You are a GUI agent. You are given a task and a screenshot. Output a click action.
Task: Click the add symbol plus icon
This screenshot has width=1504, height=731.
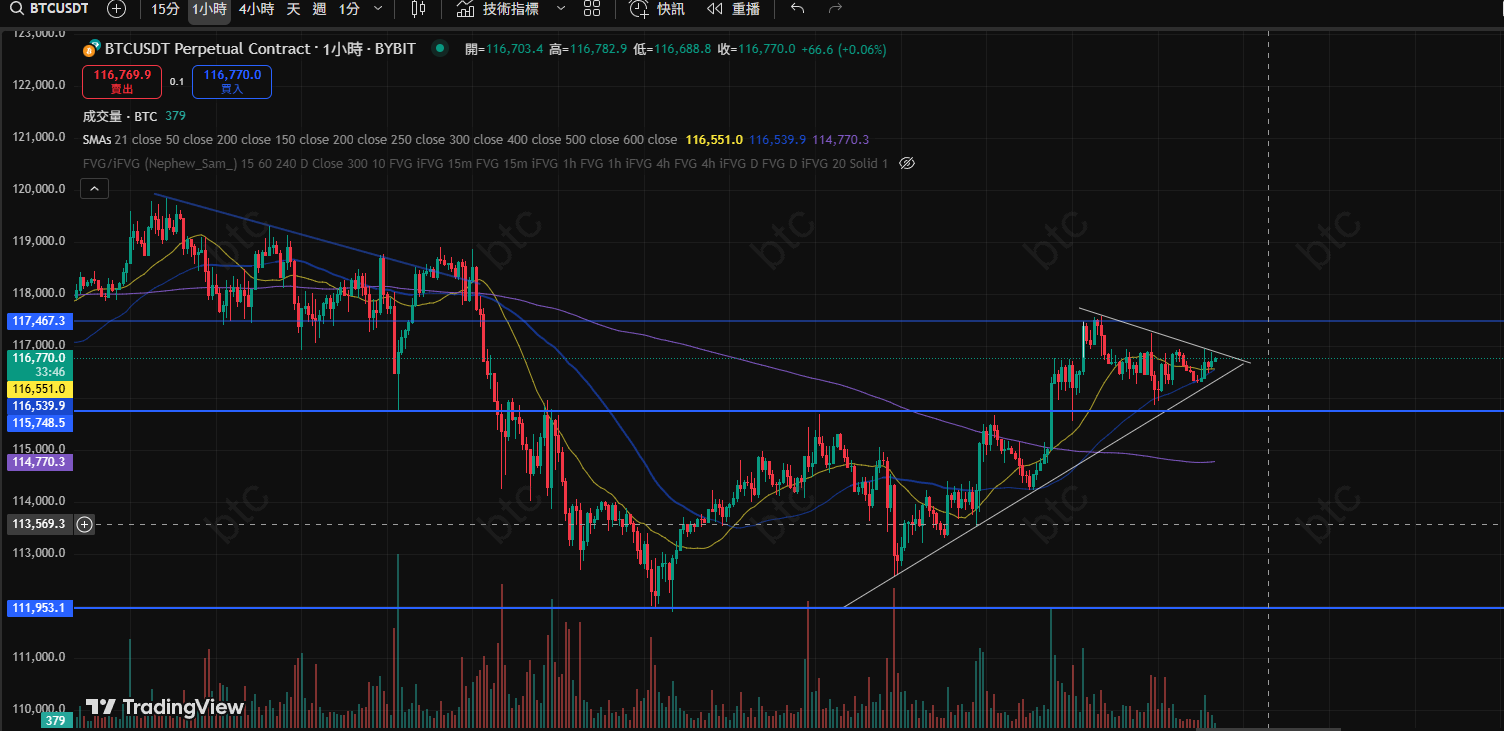point(117,9)
